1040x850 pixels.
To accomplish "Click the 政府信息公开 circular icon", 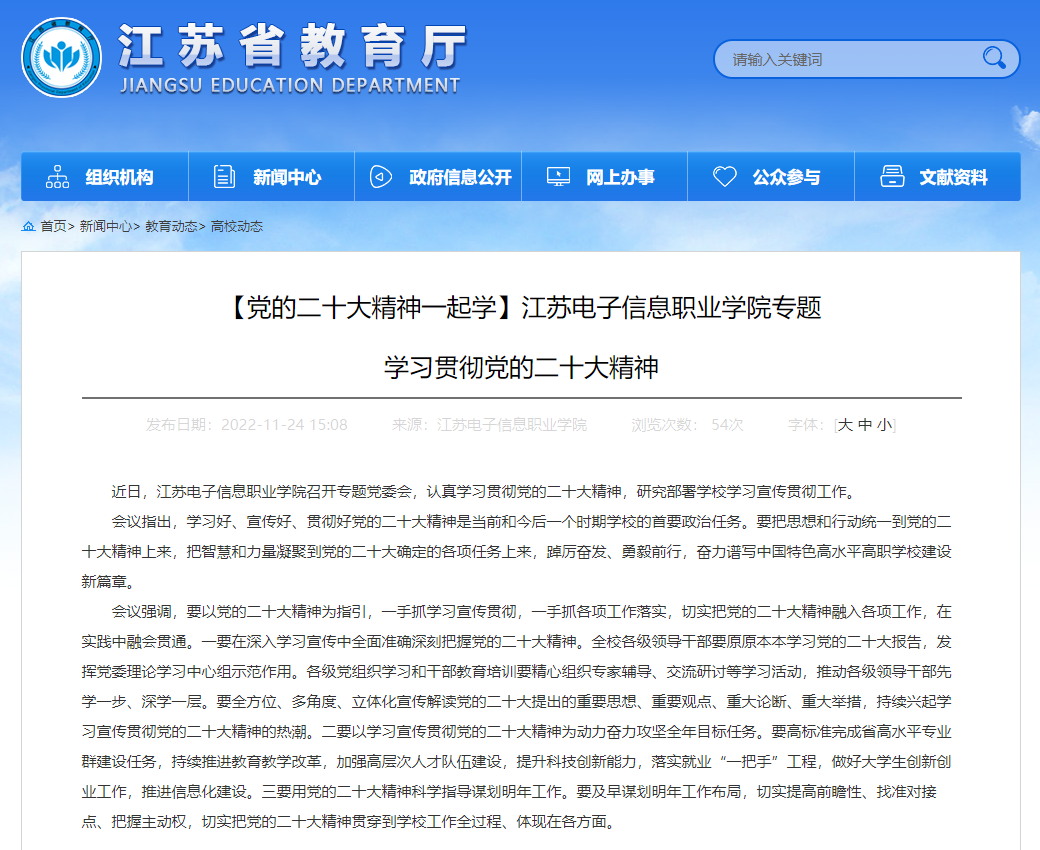I will pyautogui.click(x=381, y=177).
